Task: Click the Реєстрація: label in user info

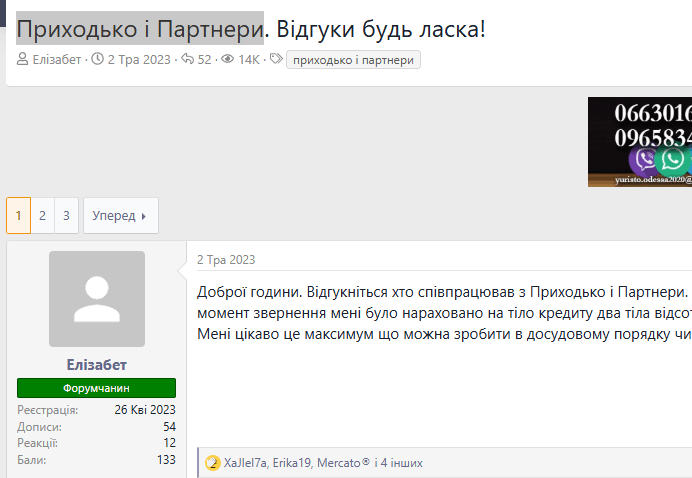Action: tap(48, 410)
